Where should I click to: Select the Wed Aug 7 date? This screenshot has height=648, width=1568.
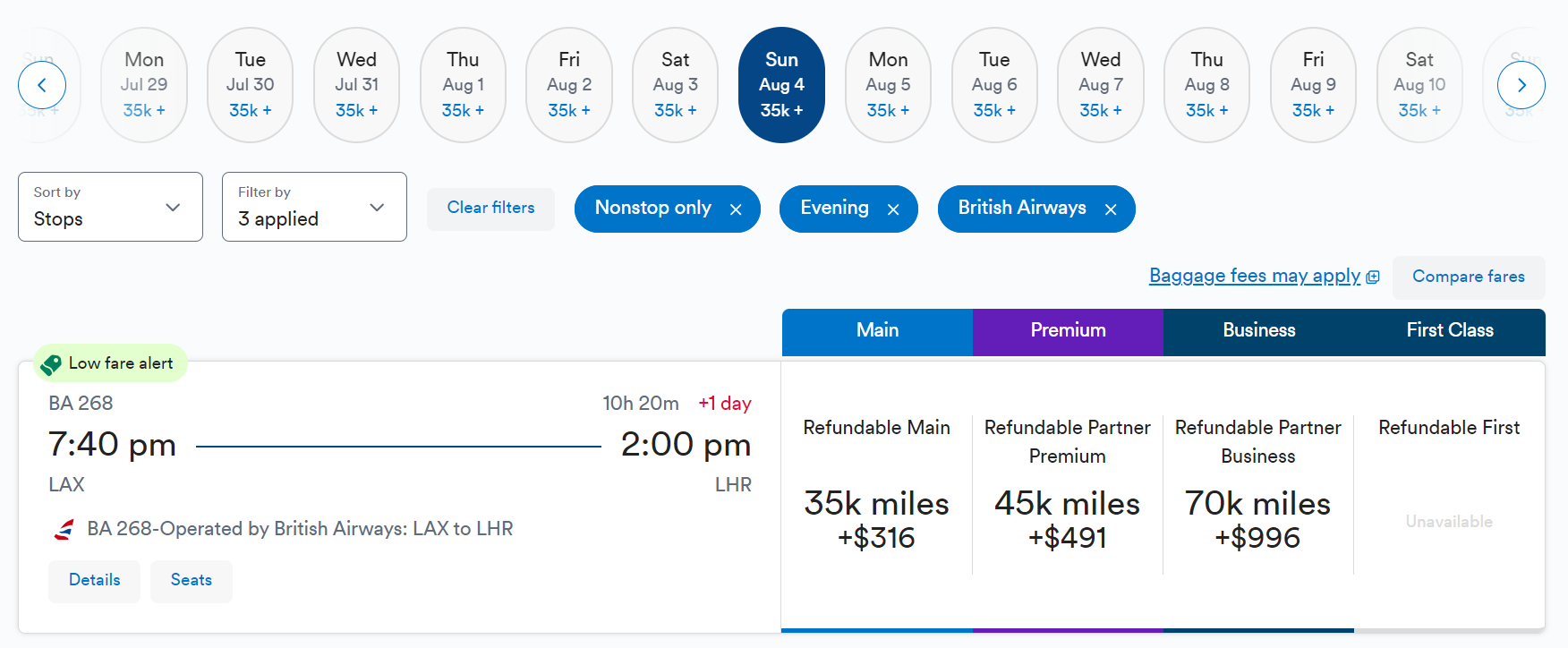click(x=1100, y=85)
